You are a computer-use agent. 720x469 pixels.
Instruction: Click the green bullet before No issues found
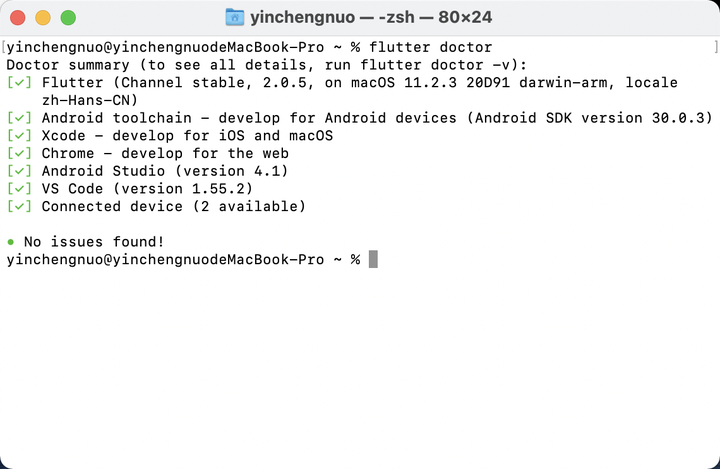11,242
